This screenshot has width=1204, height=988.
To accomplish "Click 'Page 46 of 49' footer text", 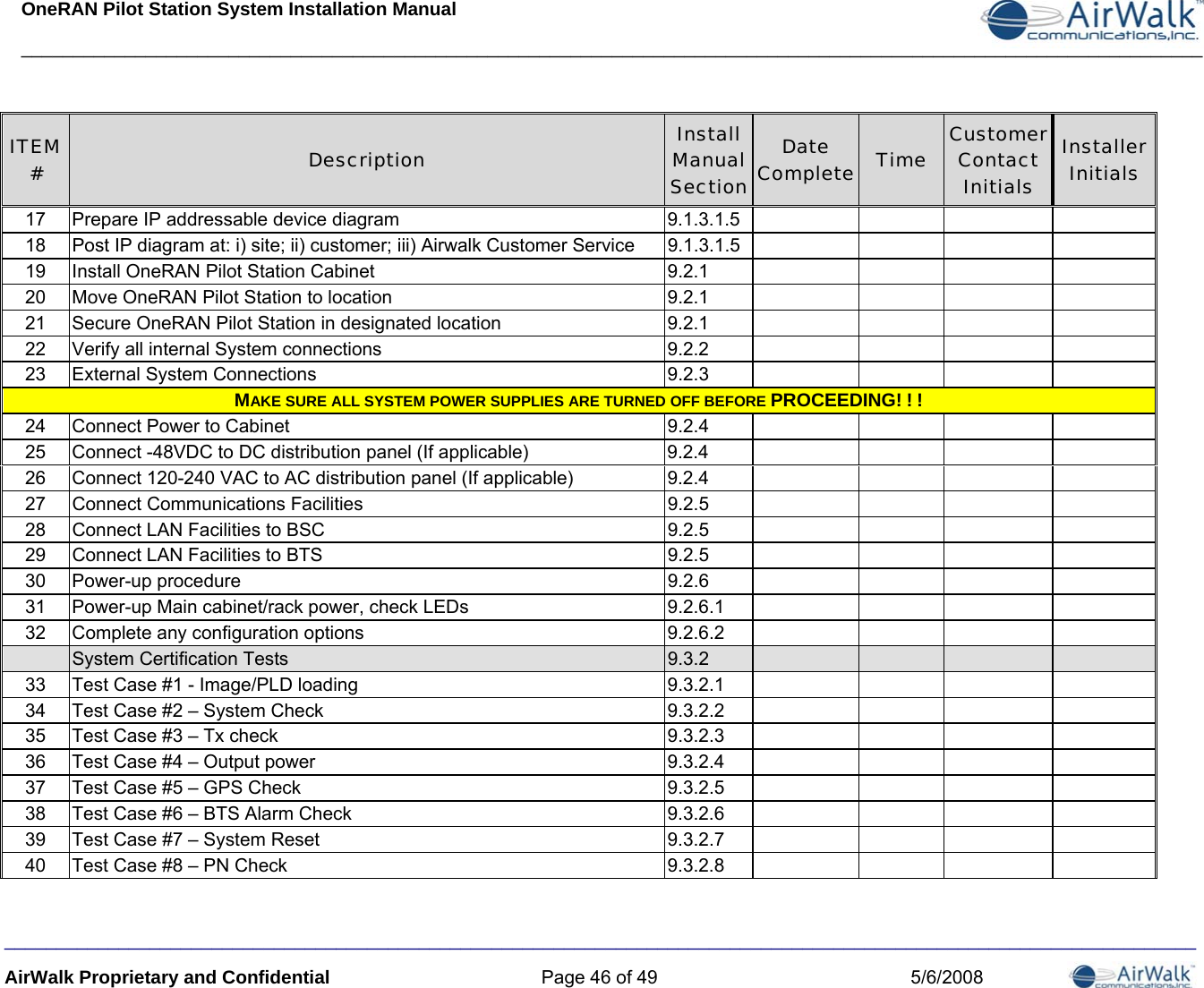I will tap(599, 977).
